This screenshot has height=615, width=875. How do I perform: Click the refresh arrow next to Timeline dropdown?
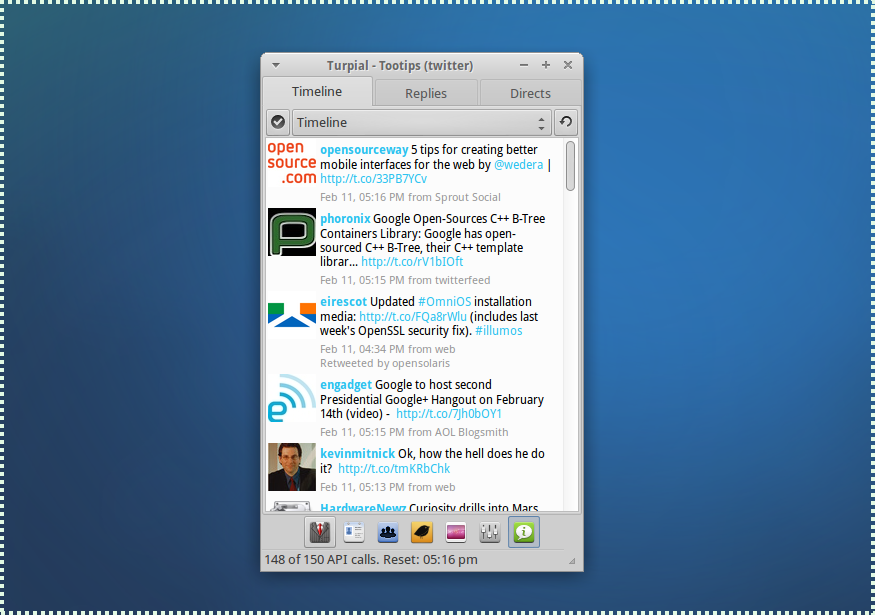pyautogui.click(x=566, y=122)
